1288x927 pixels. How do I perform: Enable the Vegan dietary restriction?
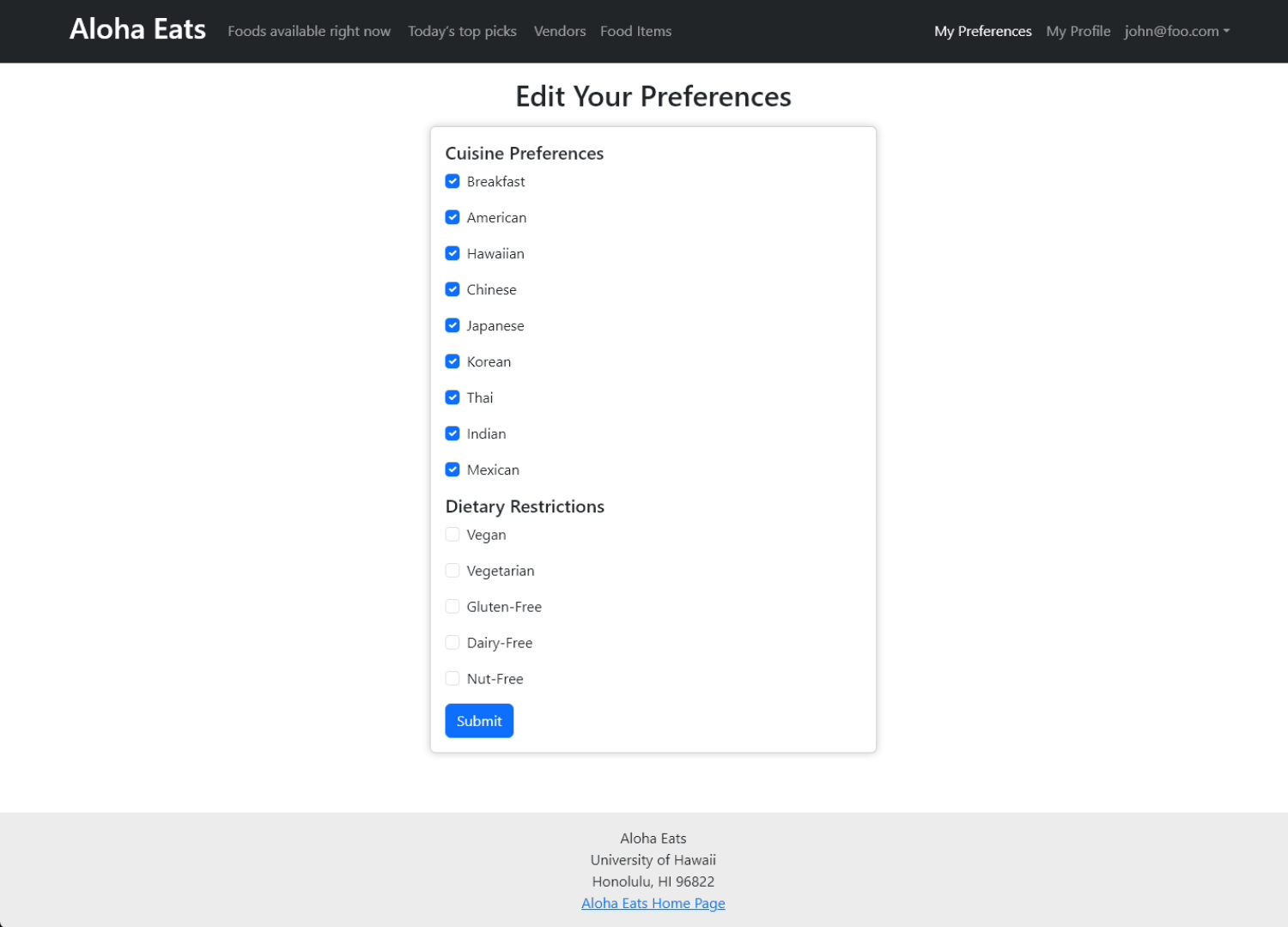coord(453,535)
